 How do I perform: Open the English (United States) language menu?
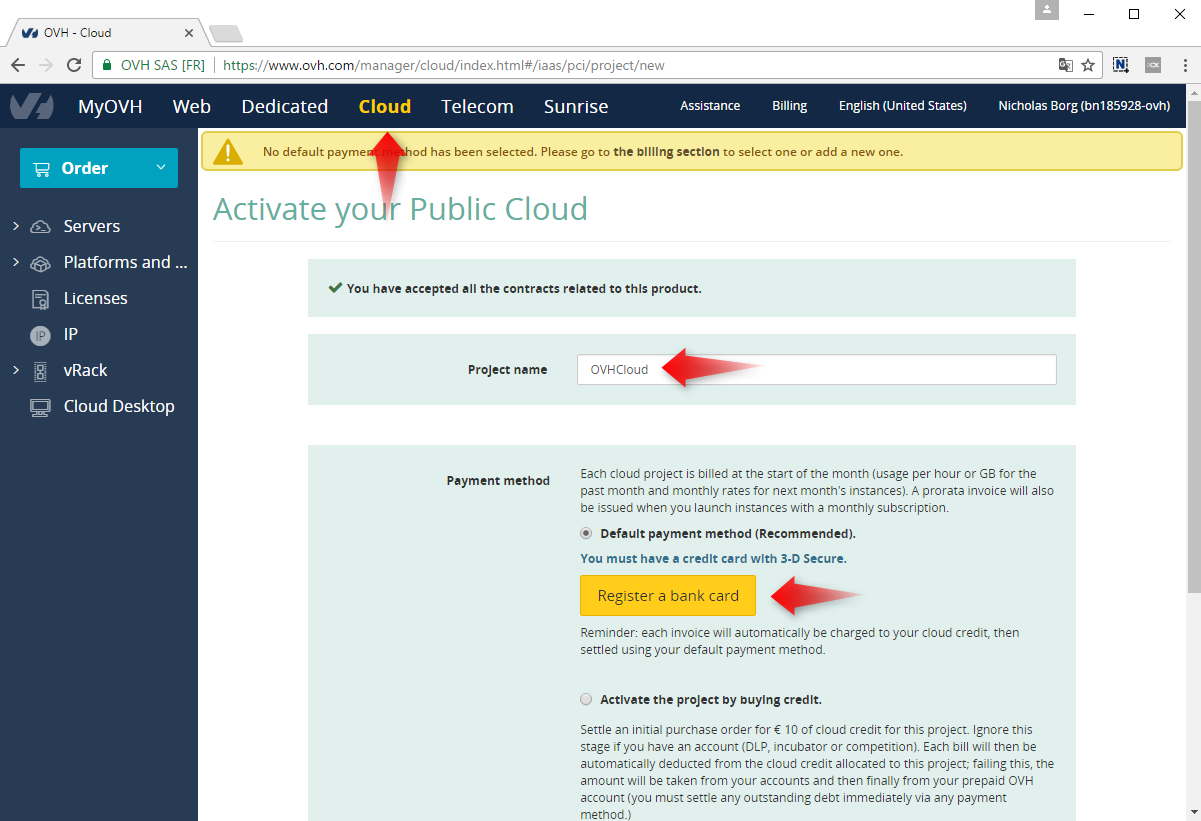coord(902,105)
